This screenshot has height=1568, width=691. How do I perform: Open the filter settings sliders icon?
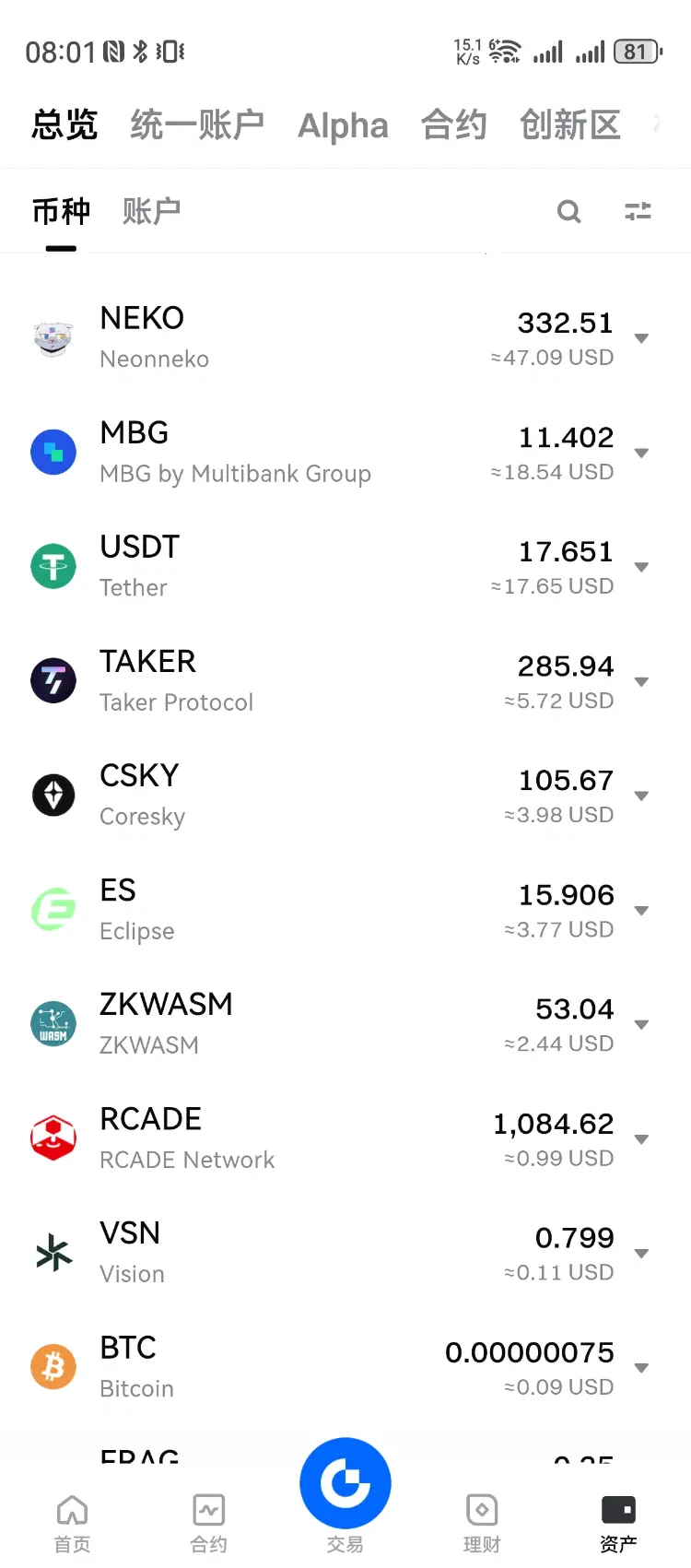click(x=638, y=212)
